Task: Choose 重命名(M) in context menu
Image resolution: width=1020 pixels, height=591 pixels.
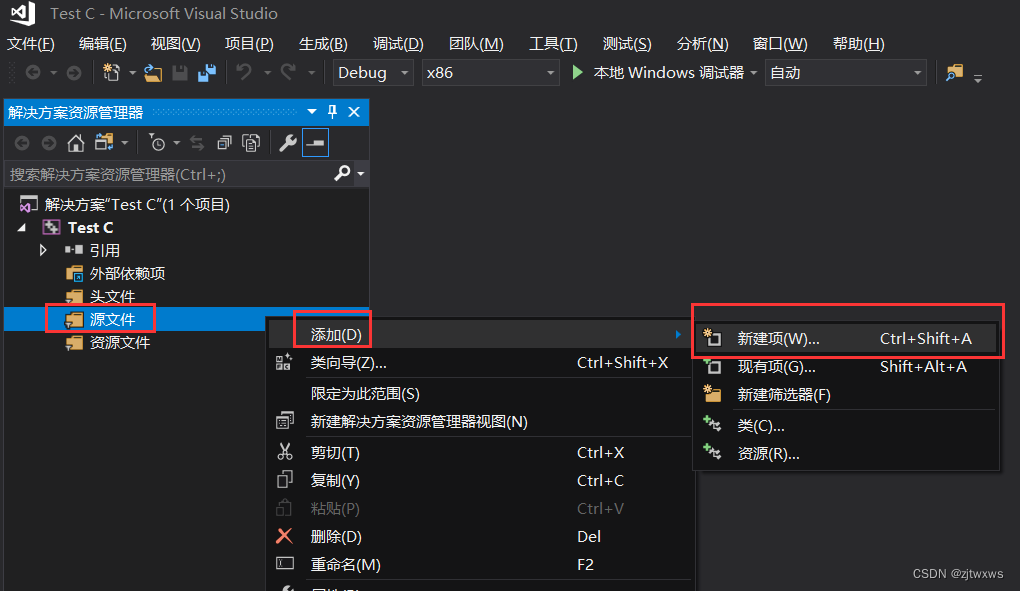Action: (480, 564)
